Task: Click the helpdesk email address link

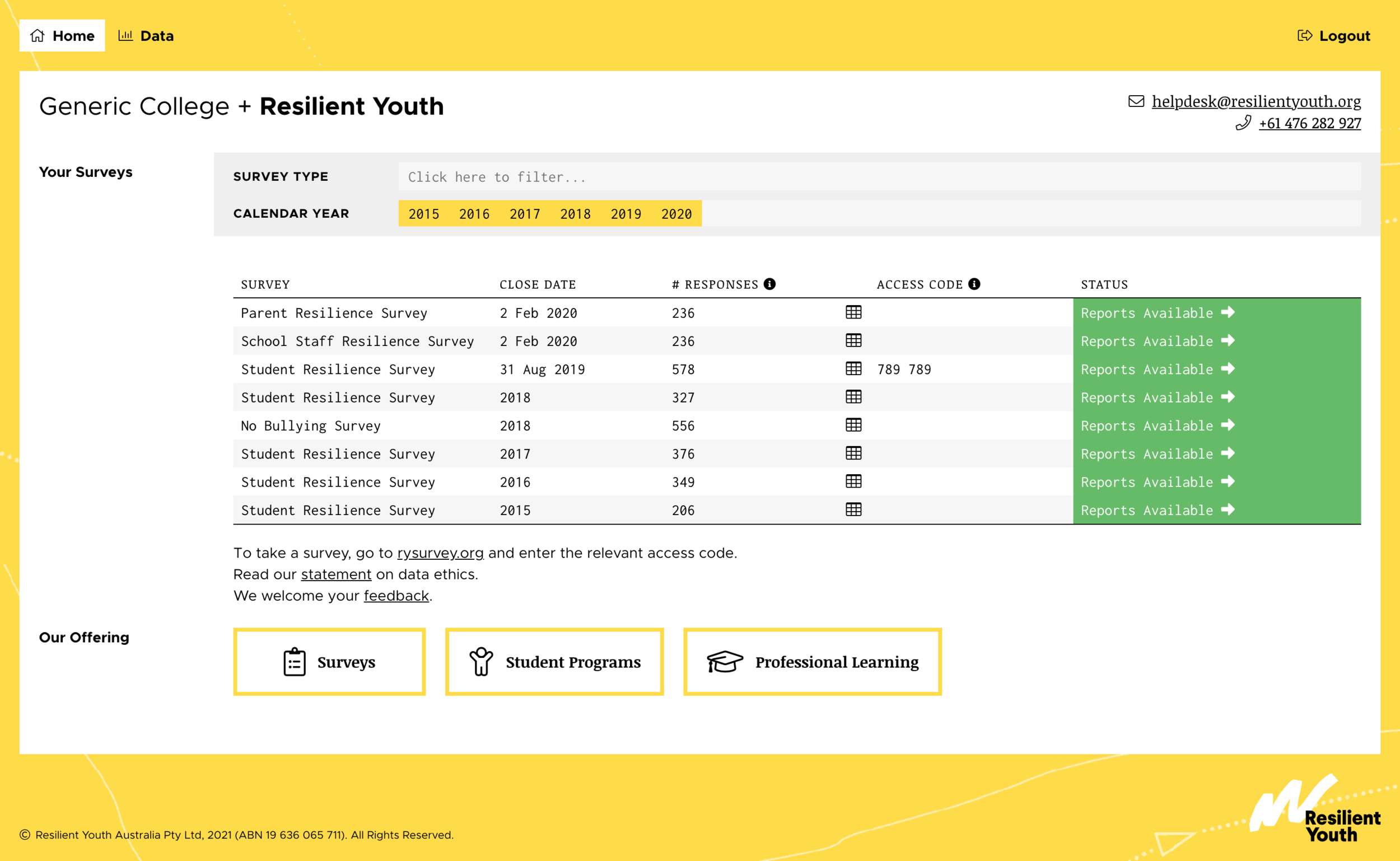Action: click(1256, 101)
